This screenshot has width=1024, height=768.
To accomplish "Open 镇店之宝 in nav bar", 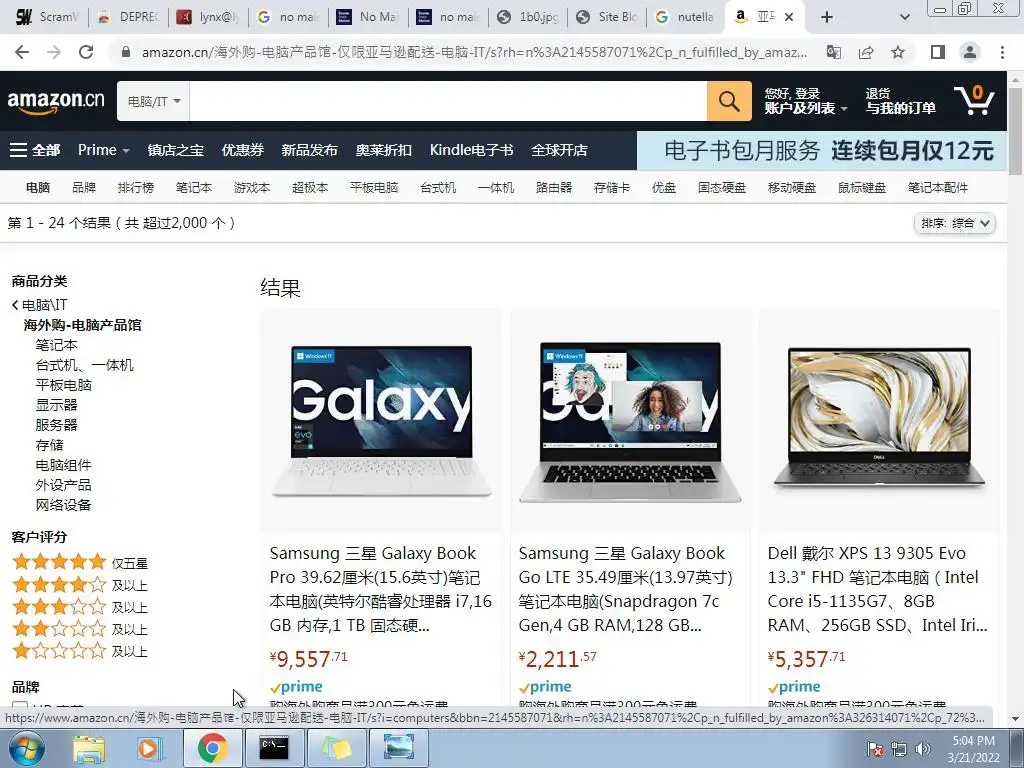I will (176, 150).
